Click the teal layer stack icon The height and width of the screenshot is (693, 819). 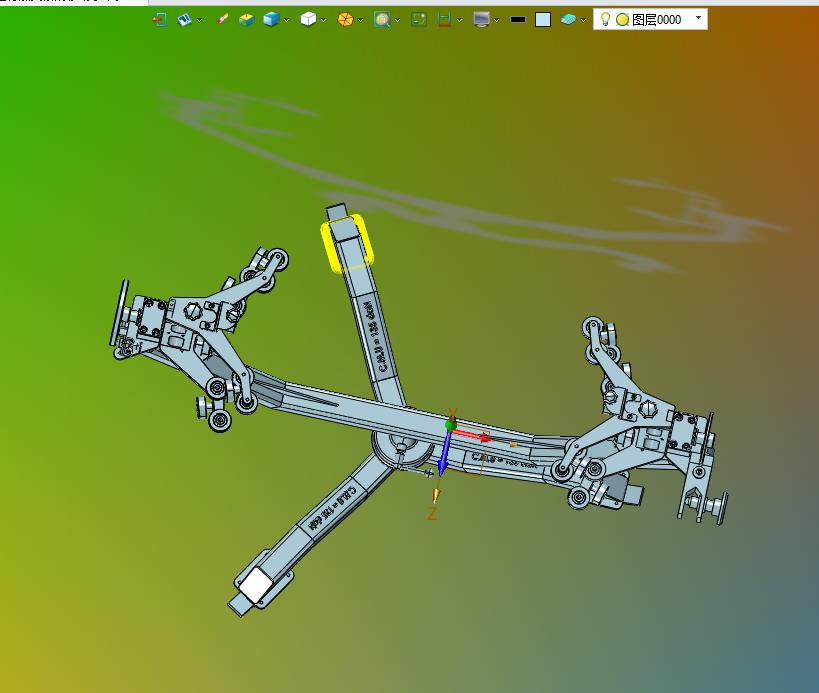[x=568, y=20]
